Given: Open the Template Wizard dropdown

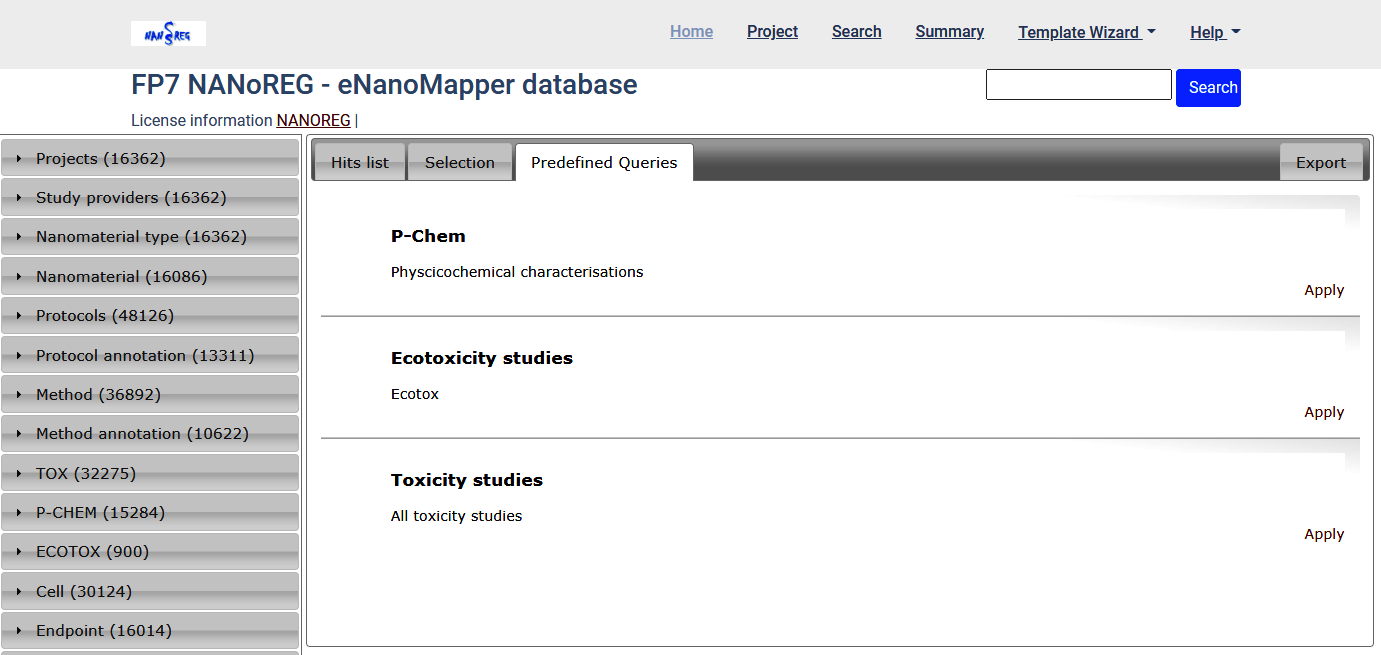Looking at the screenshot, I should (x=1086, y=32).
